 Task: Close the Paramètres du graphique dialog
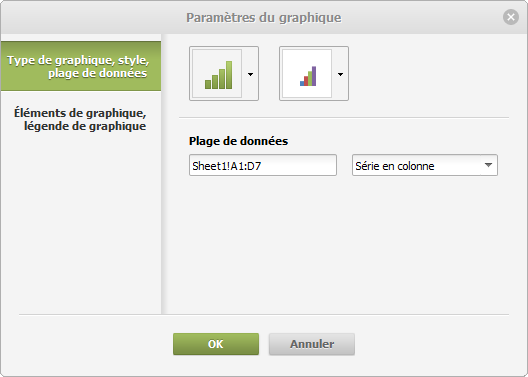tap(511, 17)
